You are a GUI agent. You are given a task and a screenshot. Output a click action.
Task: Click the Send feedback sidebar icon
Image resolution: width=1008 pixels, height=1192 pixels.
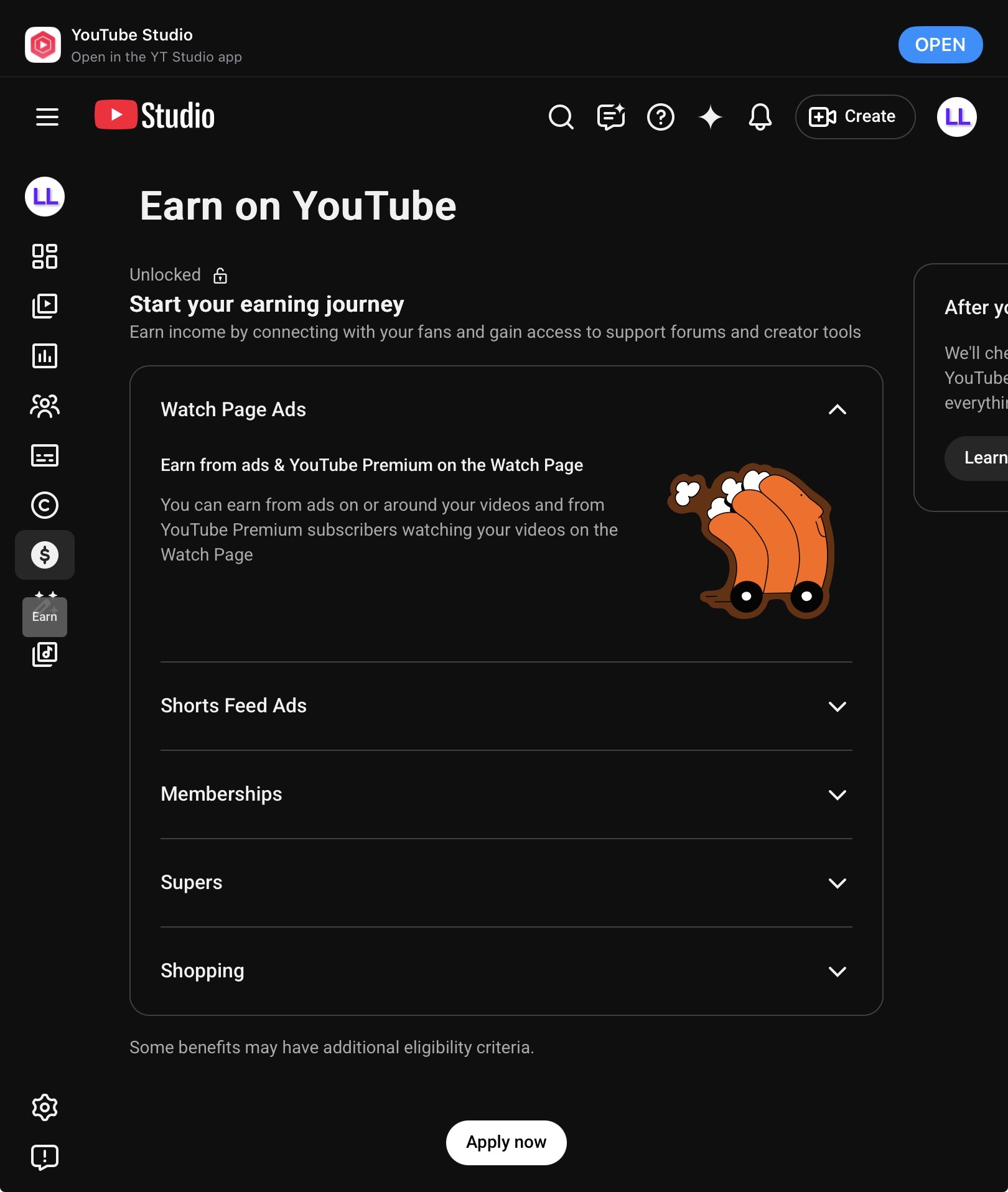pos(45,1157)
